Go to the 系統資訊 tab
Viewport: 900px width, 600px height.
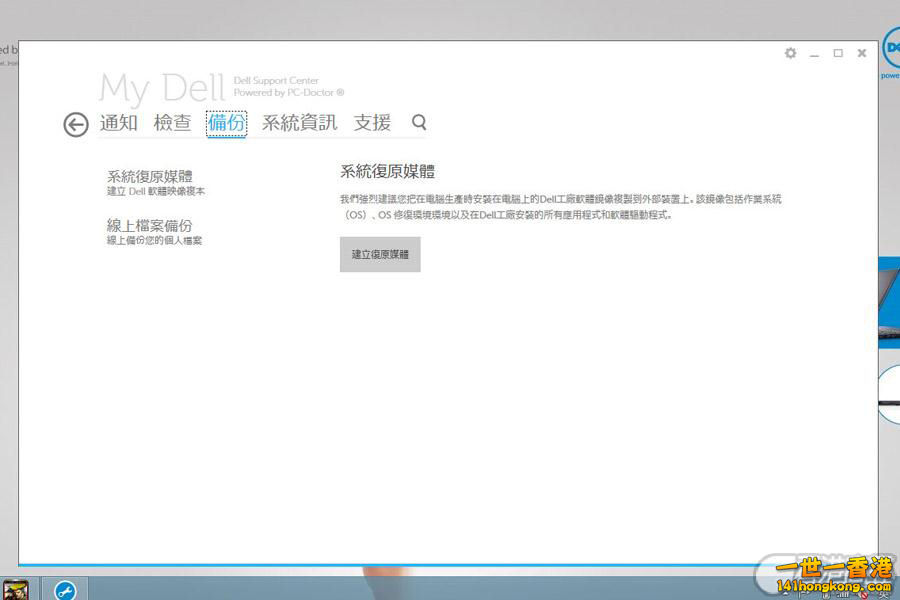coord(299,123)
